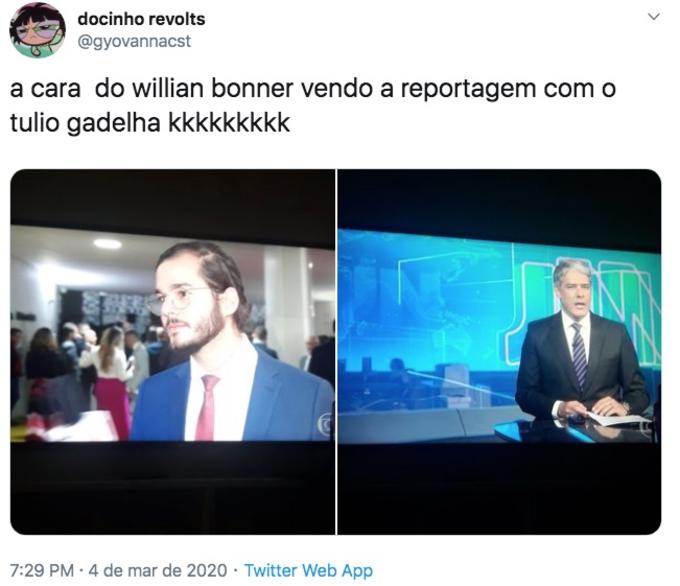Click the 7:29 PM tweet timestamp
The width and height of the screenshot is (680, 586).
click(42, 570)
